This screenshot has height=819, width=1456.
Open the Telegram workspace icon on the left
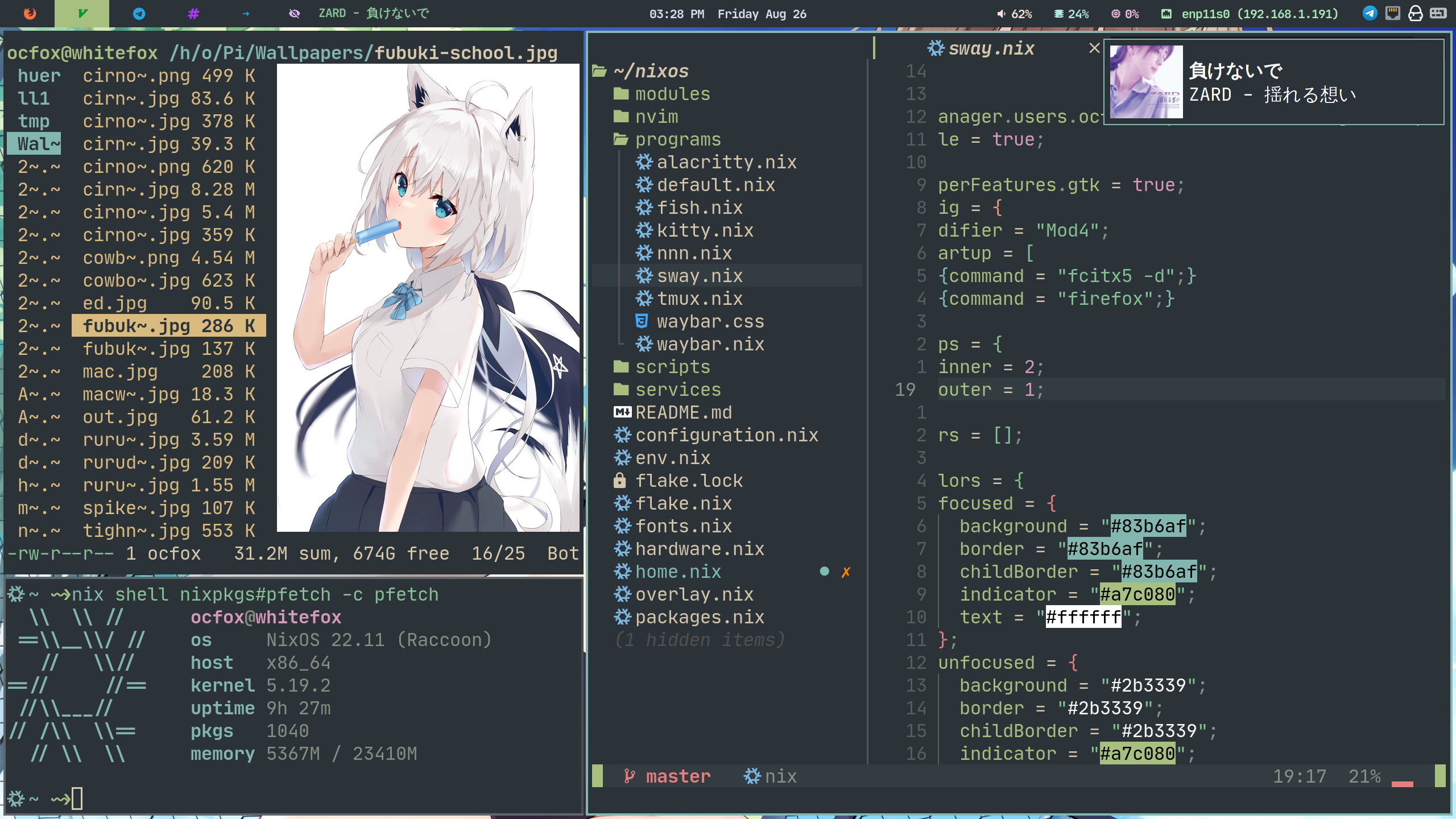coord(139,14)
